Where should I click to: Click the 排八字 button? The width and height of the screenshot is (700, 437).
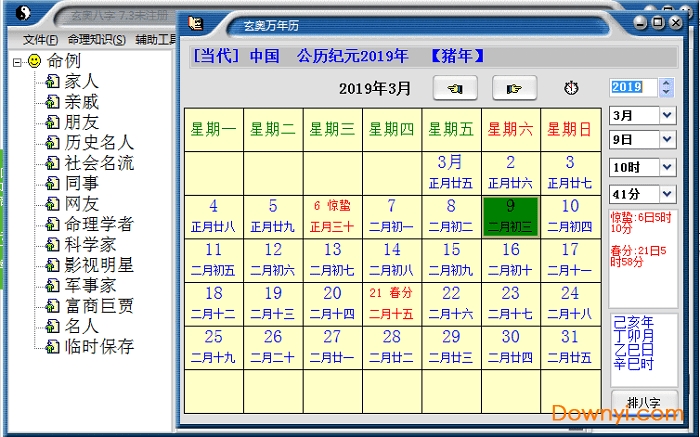[644, 402]
